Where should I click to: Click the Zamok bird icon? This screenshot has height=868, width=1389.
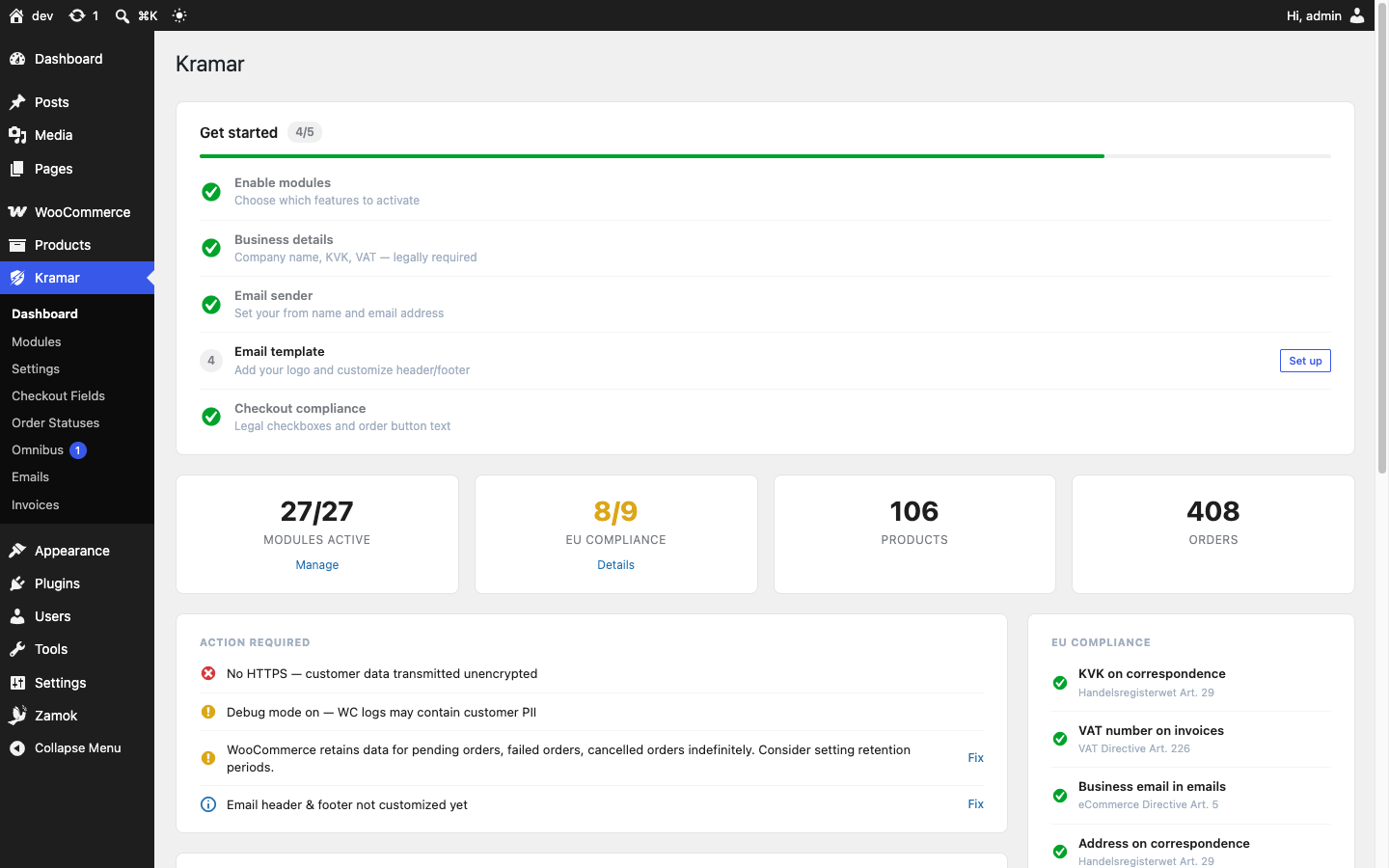pyautogui.click(x=17, y=716)
